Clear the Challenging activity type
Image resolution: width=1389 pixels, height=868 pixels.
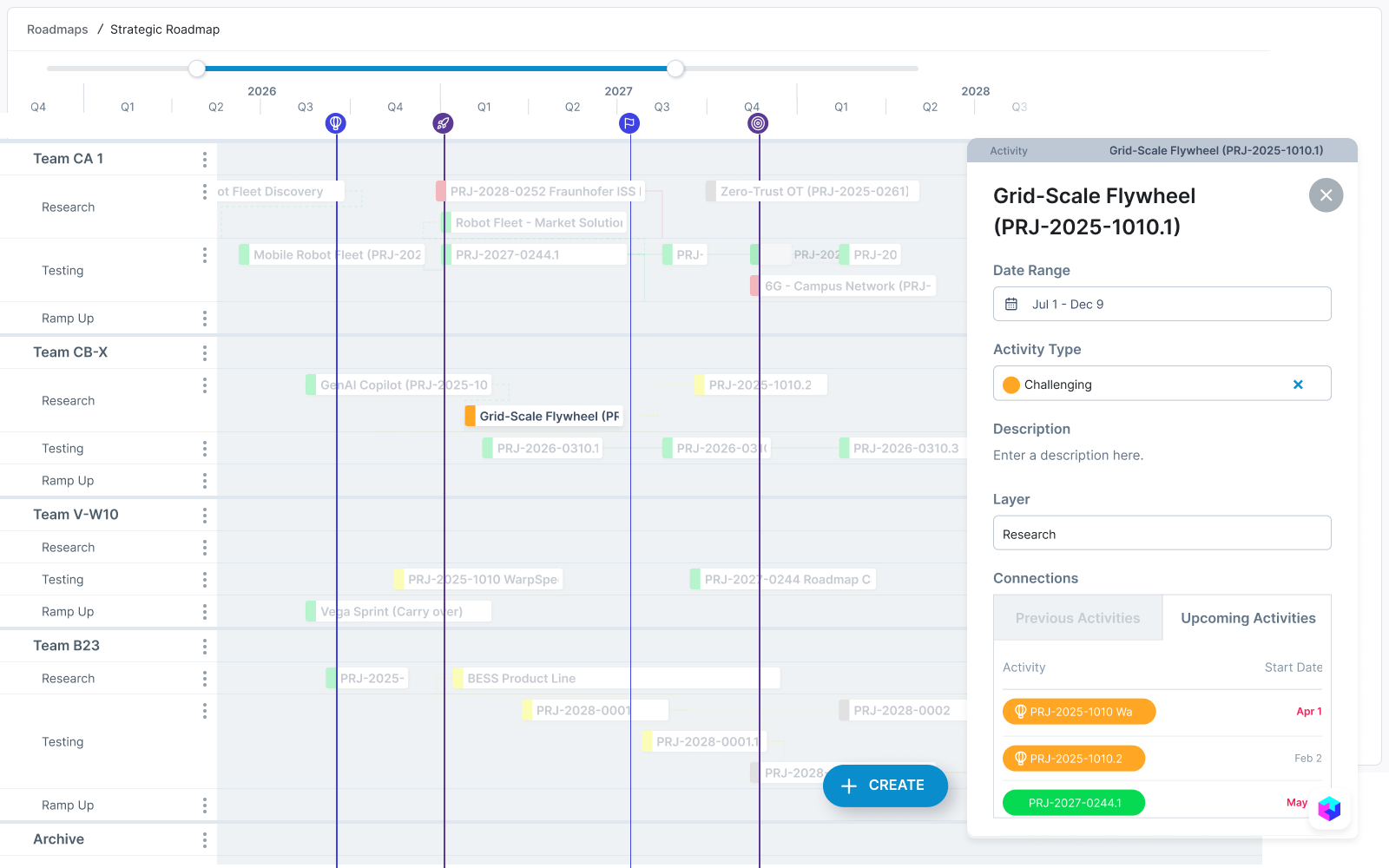point(1298,385)
